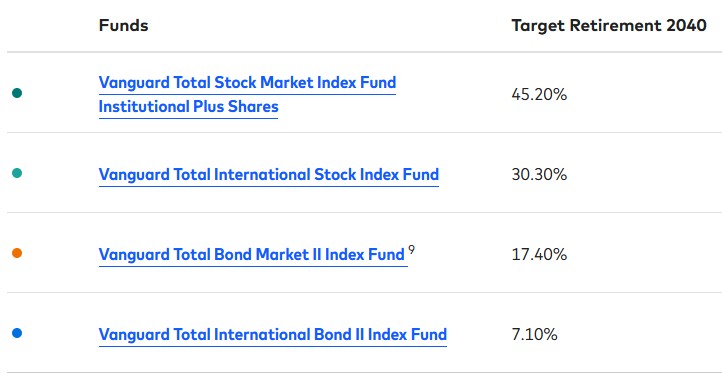Select the 17.40% allocation value
The height and width of the screenshot is (385, 722).
(x=539, y=254)
